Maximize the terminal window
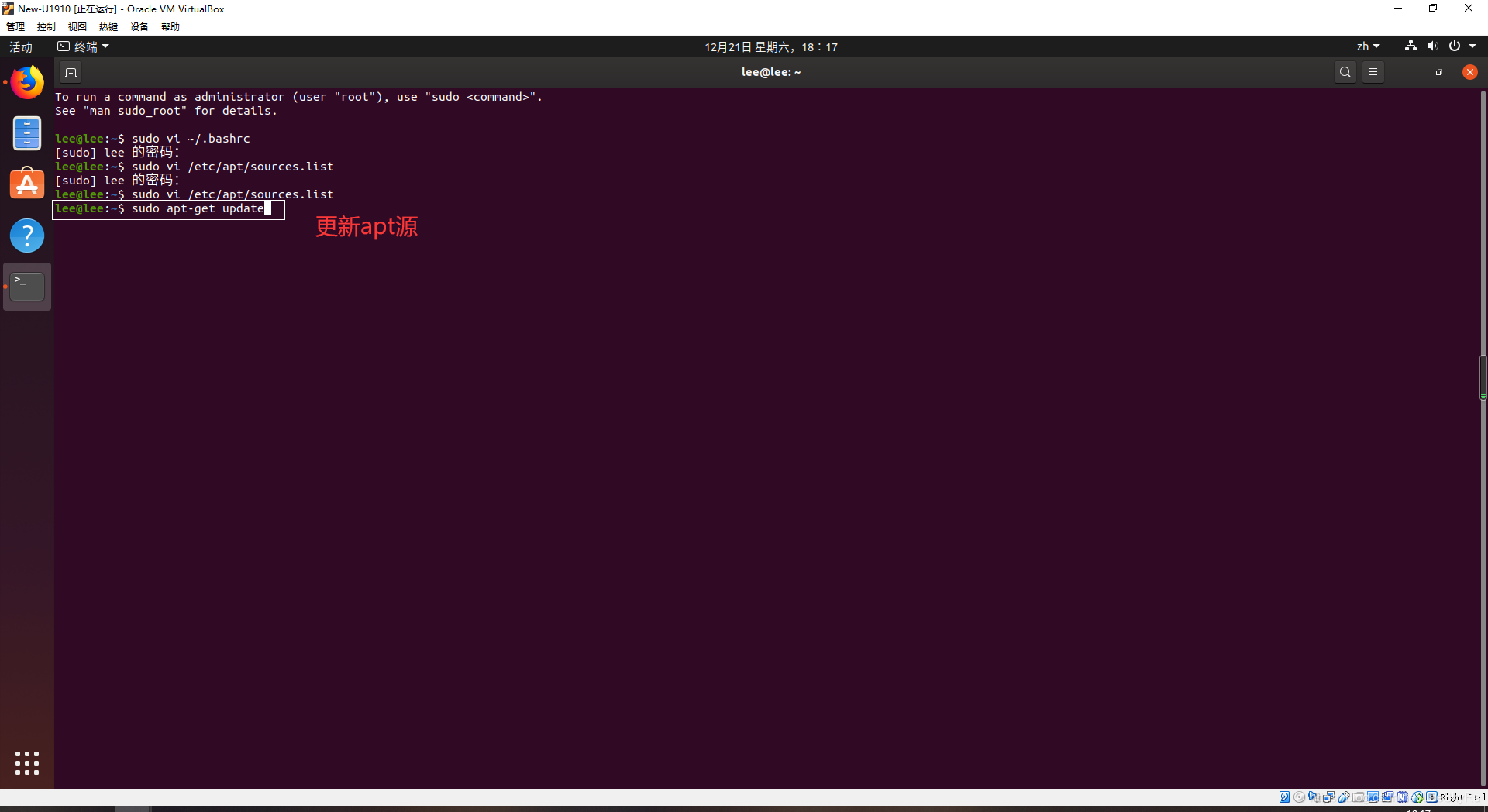The height and width of the screenshot is (812, 1488). pos(1438,72)
